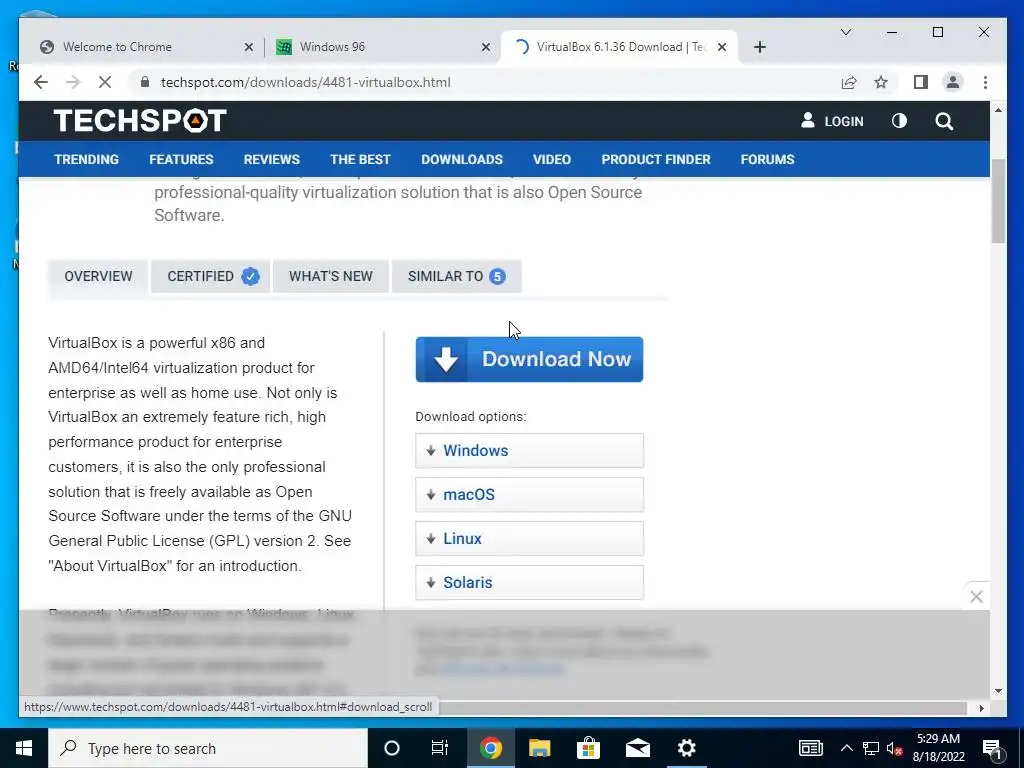Click the page vertical scrollbar thumb
Screen dimensions: 1024x768
click(998, 201)
